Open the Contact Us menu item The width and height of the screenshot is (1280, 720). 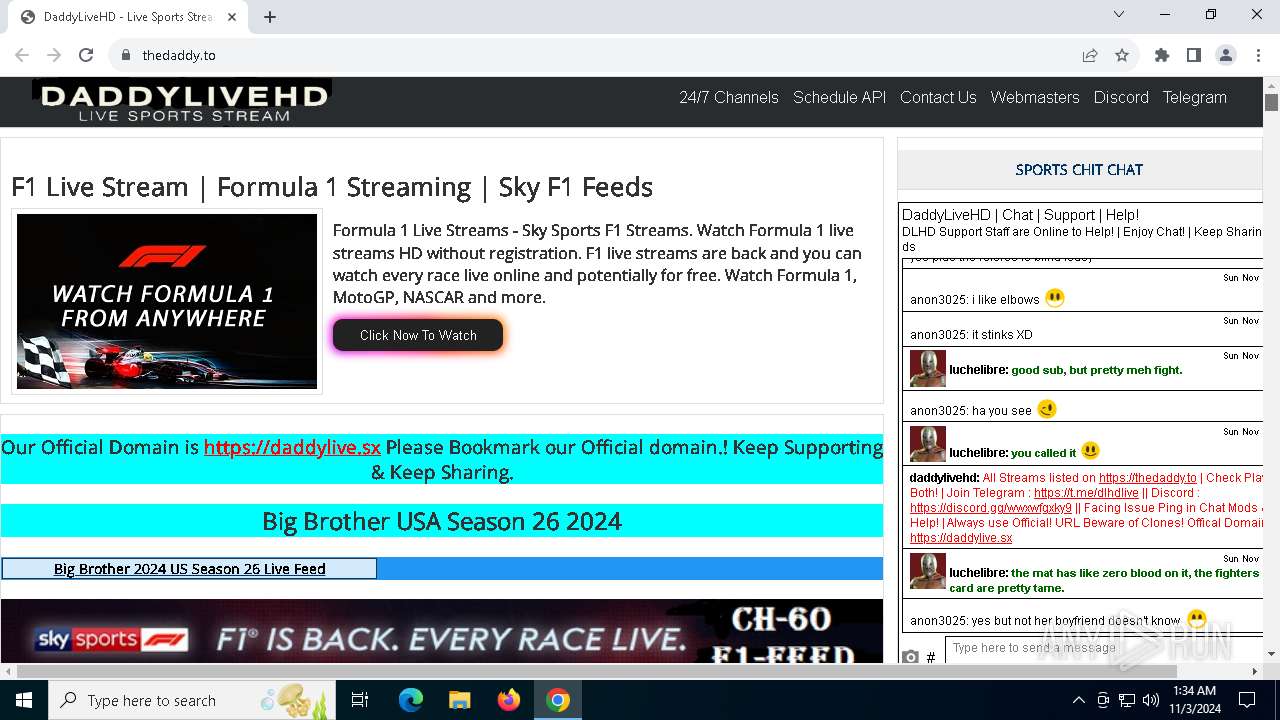coord(938,97)
